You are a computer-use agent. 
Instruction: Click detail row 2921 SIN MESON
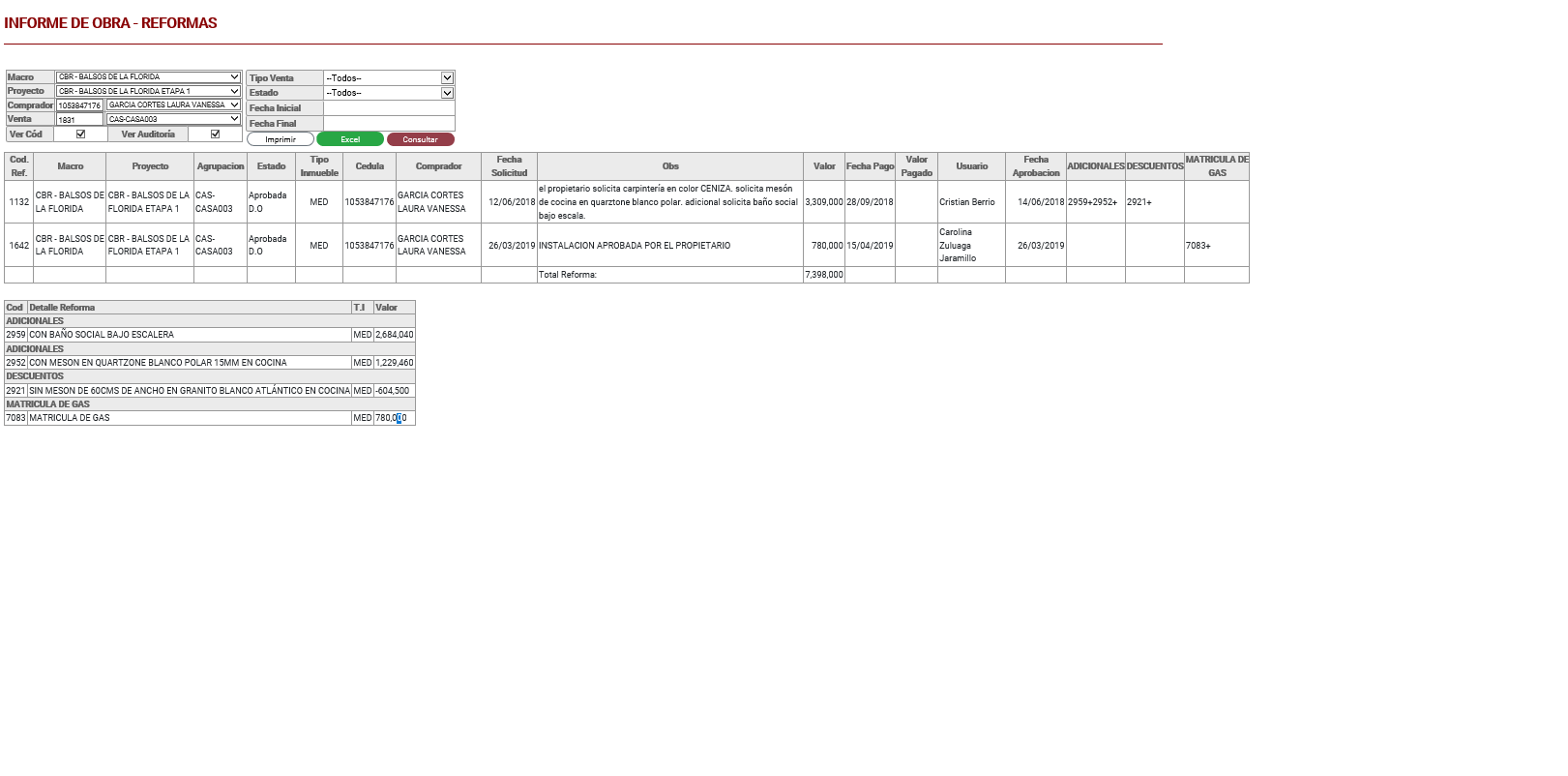[x=210, y=391]
